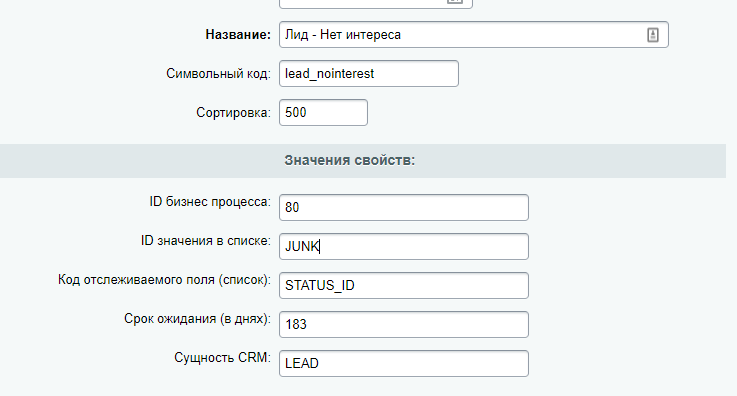Screen dimensions: 737x396
Task: Click the 'ID бизнес процесса:' label
Action: point(210,202)
